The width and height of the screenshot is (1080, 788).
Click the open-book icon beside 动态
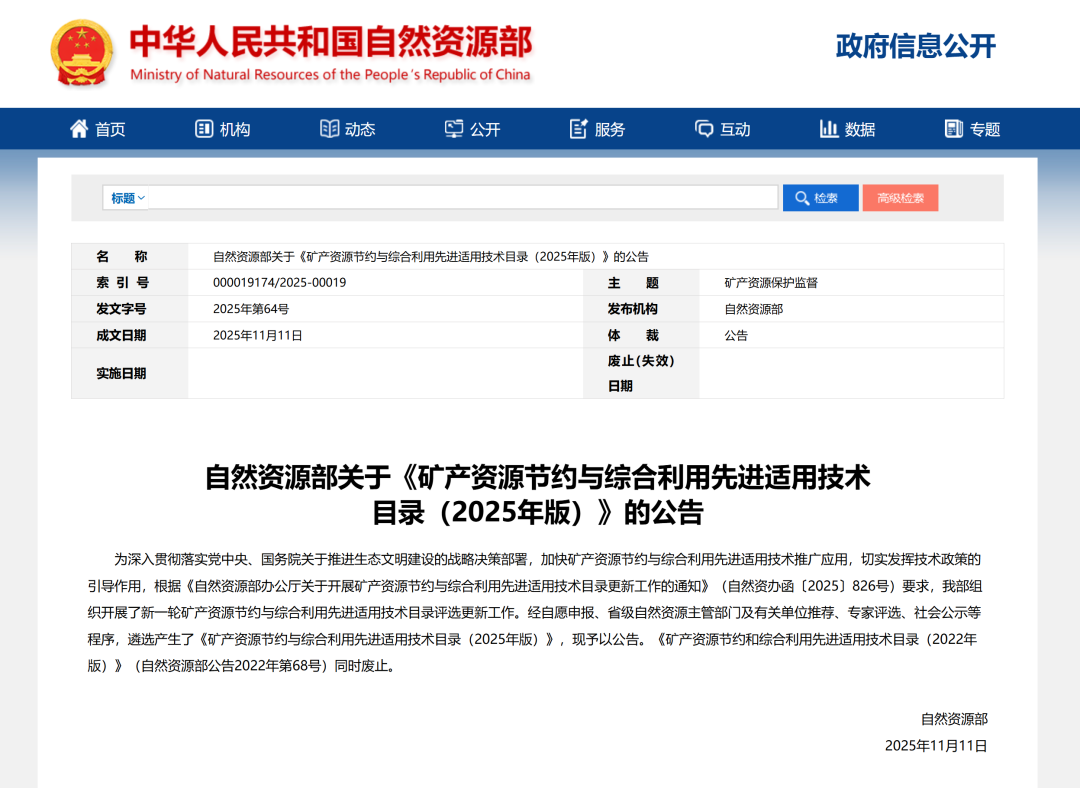(329, 129)
